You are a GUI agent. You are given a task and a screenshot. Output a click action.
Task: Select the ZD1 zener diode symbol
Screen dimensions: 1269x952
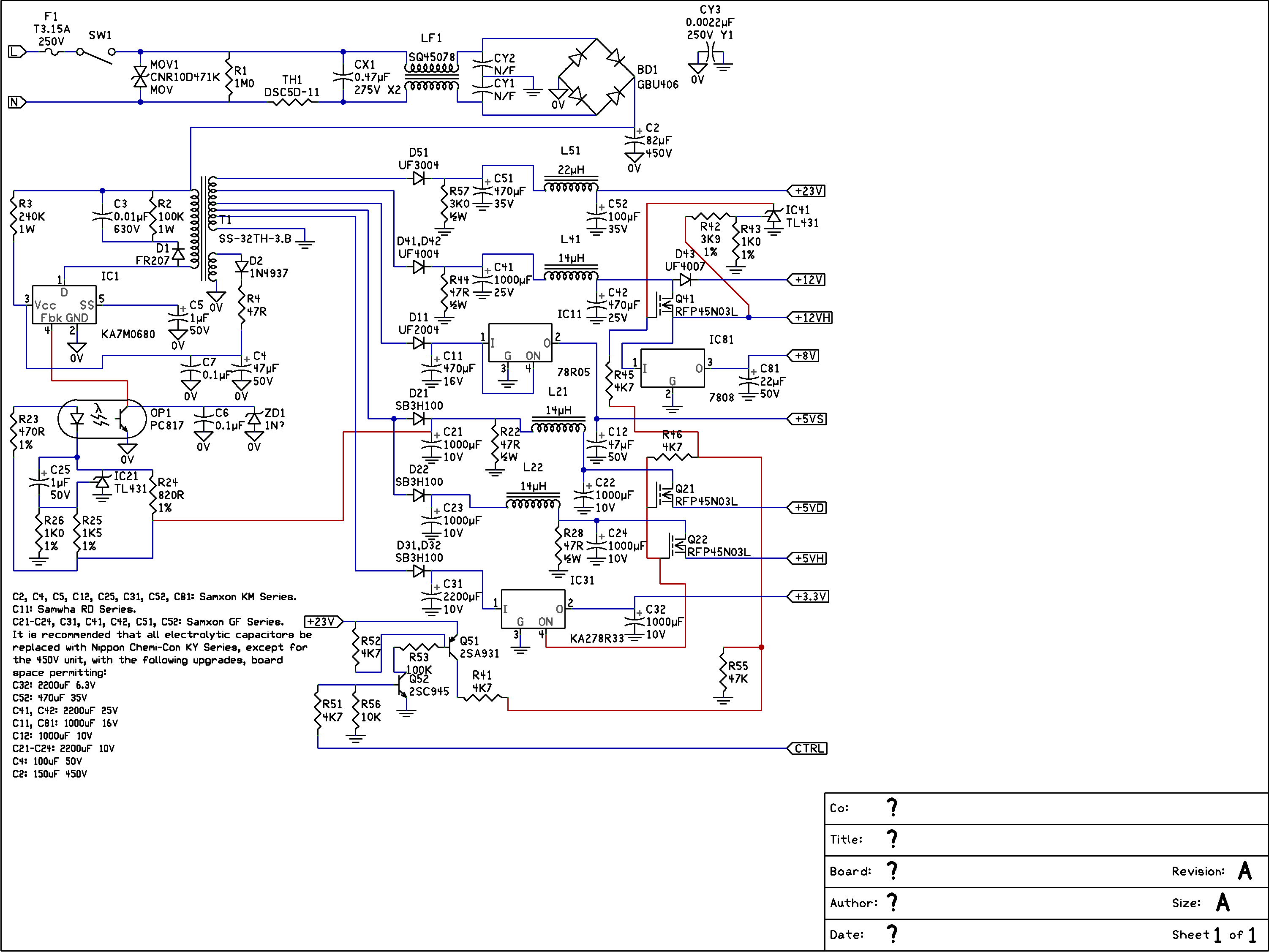coord(254,419)
